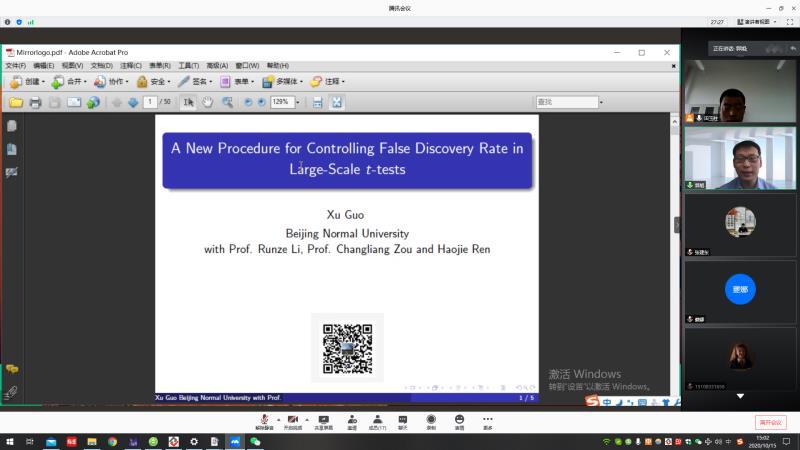
Task: Click the Marquee Zoom magnifier tool
Action: 227,102
